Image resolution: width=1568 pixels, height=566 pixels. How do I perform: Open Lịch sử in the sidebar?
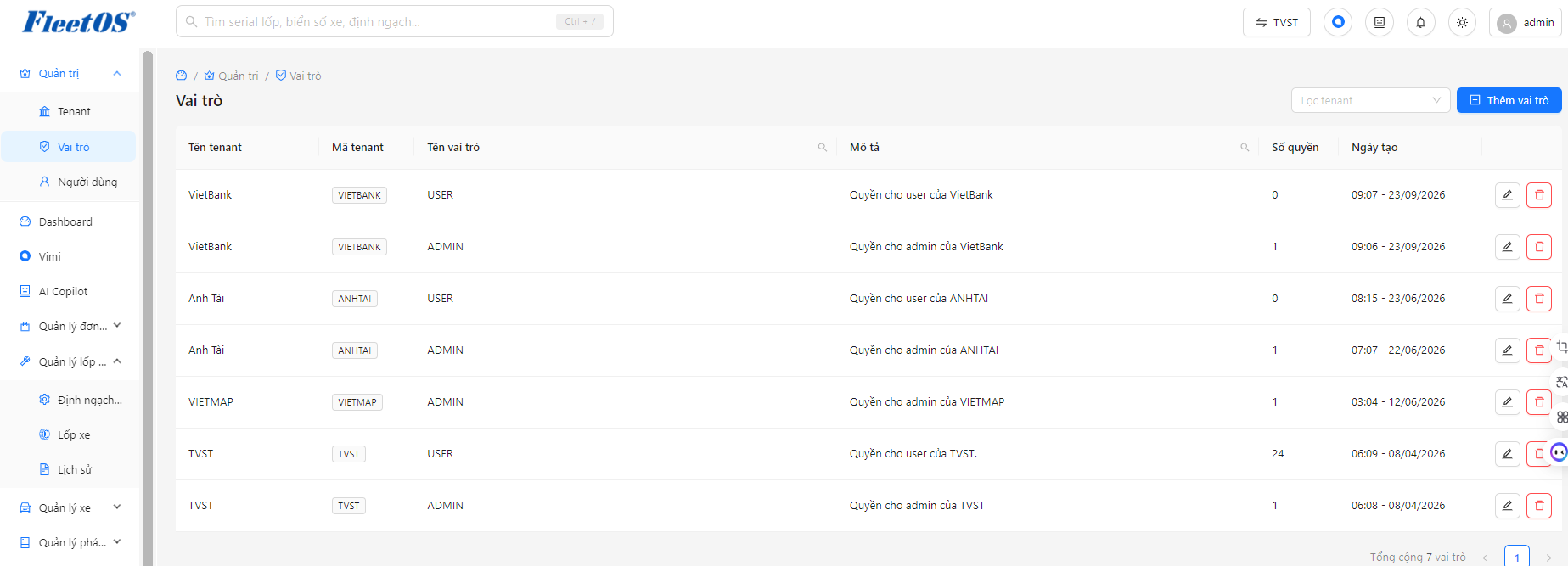click(69, 469)
